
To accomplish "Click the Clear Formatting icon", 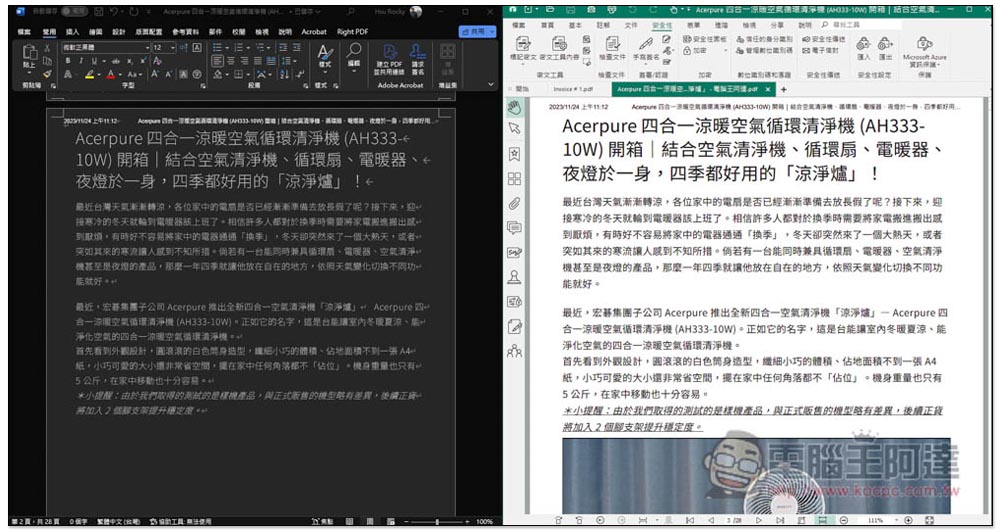I will (x=157, y=61).
